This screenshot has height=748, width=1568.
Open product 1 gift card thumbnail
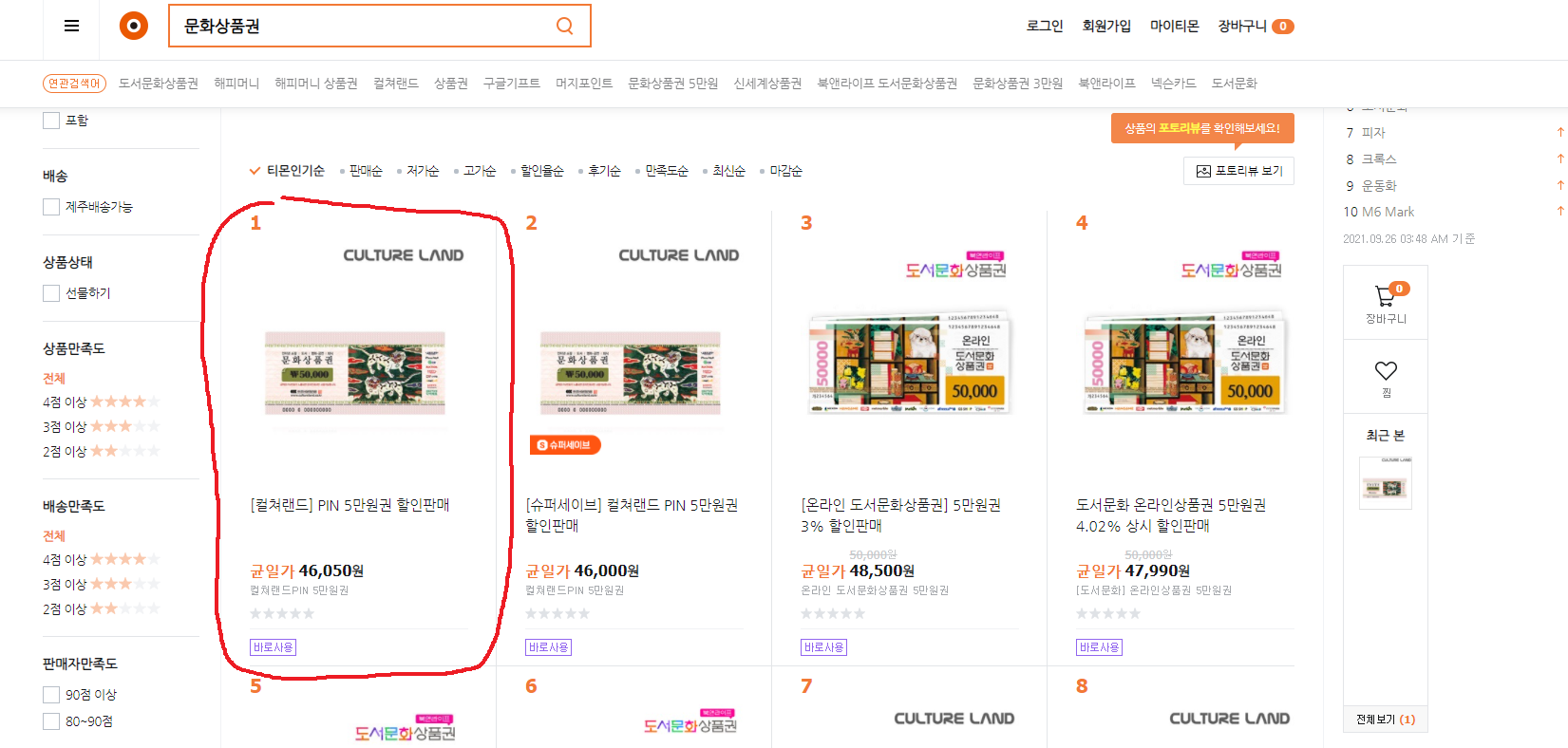tap(355, 373)
